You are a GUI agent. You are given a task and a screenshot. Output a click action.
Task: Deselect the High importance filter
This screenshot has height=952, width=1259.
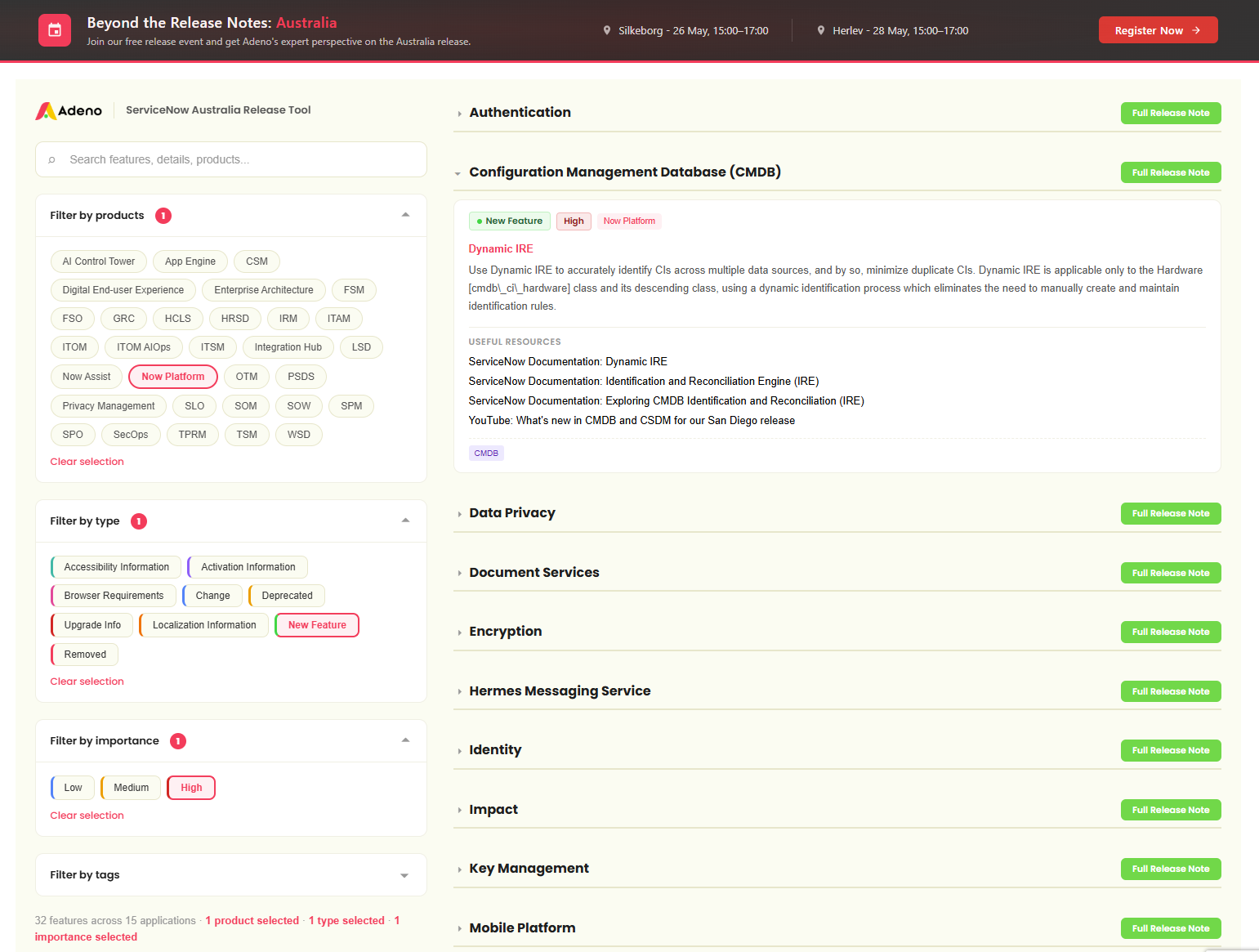click(190, 787)
